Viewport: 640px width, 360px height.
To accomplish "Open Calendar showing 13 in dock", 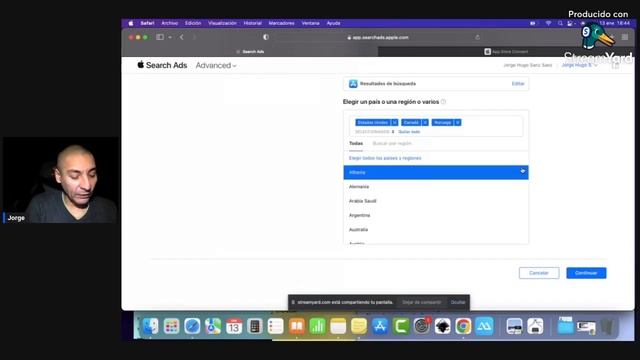I will pos(234,326).
